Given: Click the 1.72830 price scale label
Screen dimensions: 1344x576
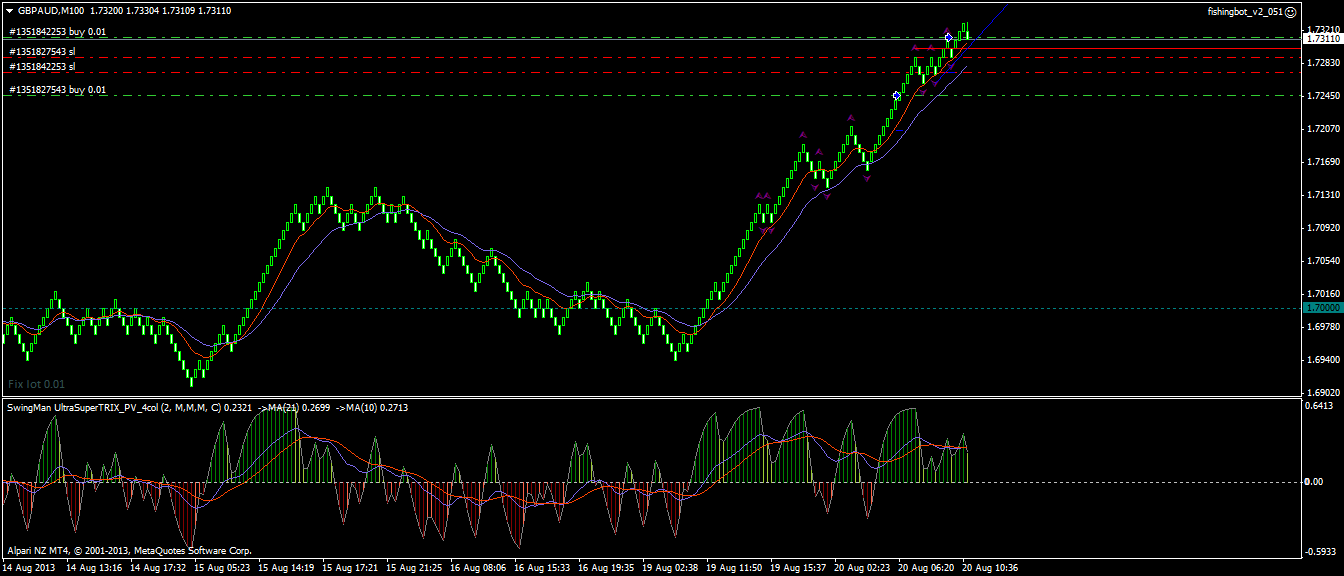Looking at the screenshot, I should click(1323, 62).
